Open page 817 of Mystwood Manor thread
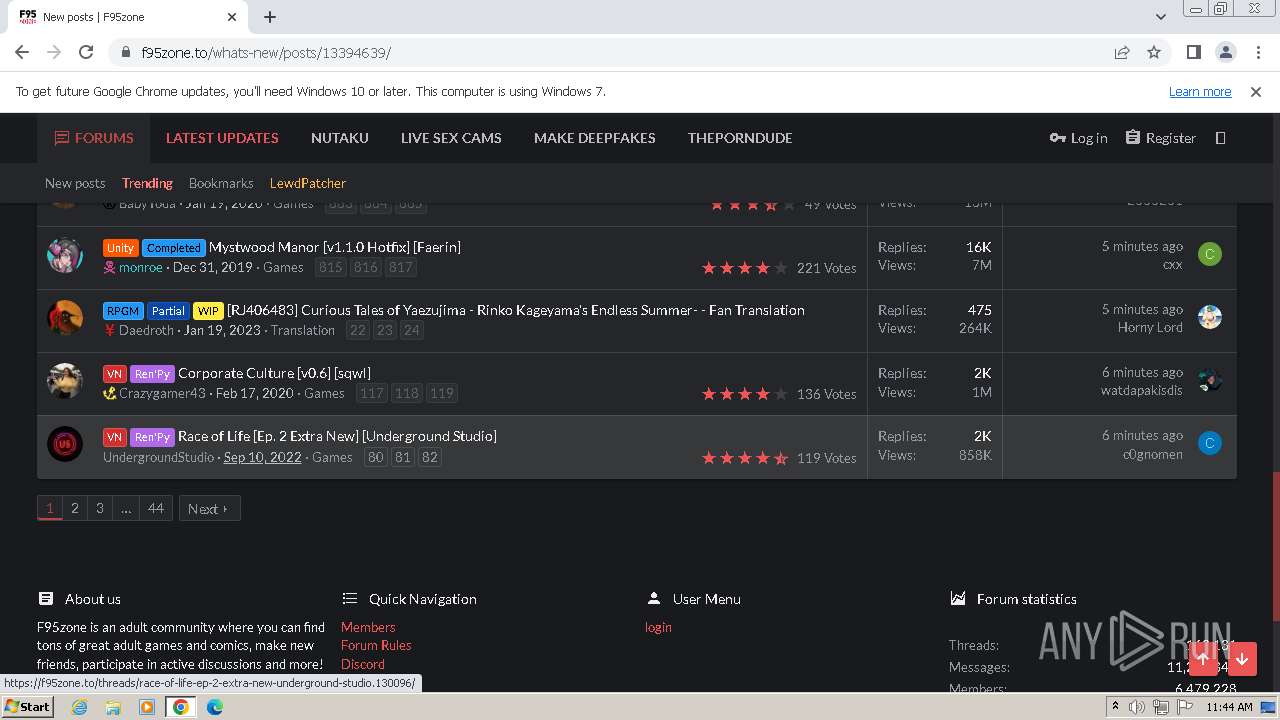1280x720 pixels. click(401, 267)
